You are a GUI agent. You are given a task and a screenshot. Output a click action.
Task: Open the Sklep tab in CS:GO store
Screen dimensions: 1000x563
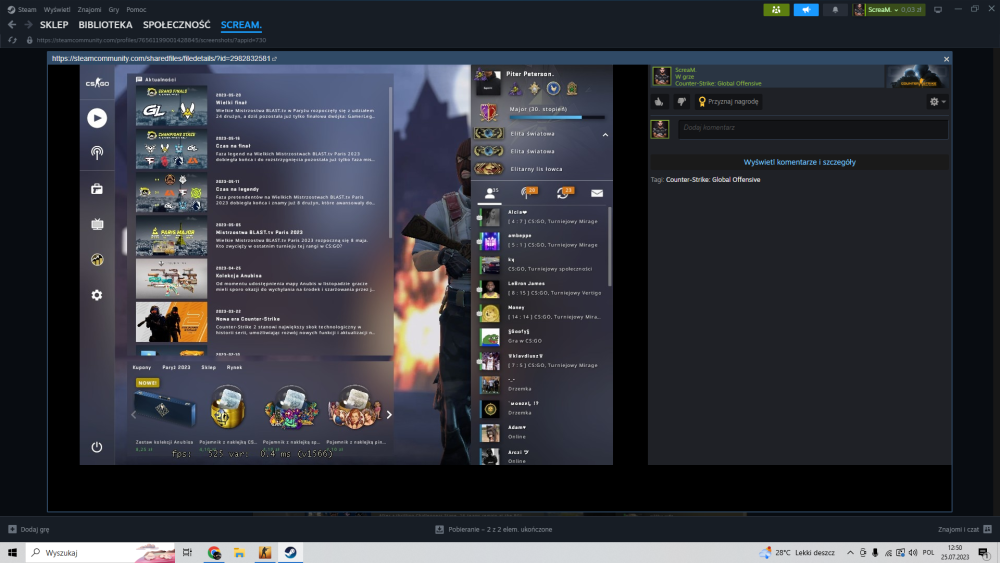pos(209,367)
